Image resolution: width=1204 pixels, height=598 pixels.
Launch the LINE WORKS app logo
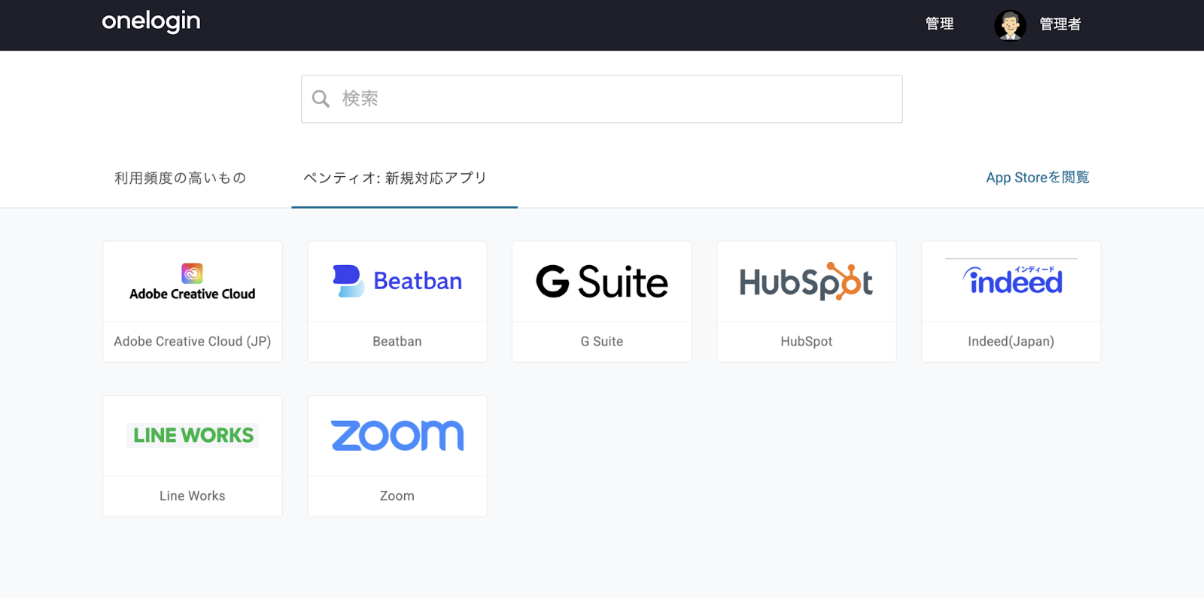(x=193, y=435)
